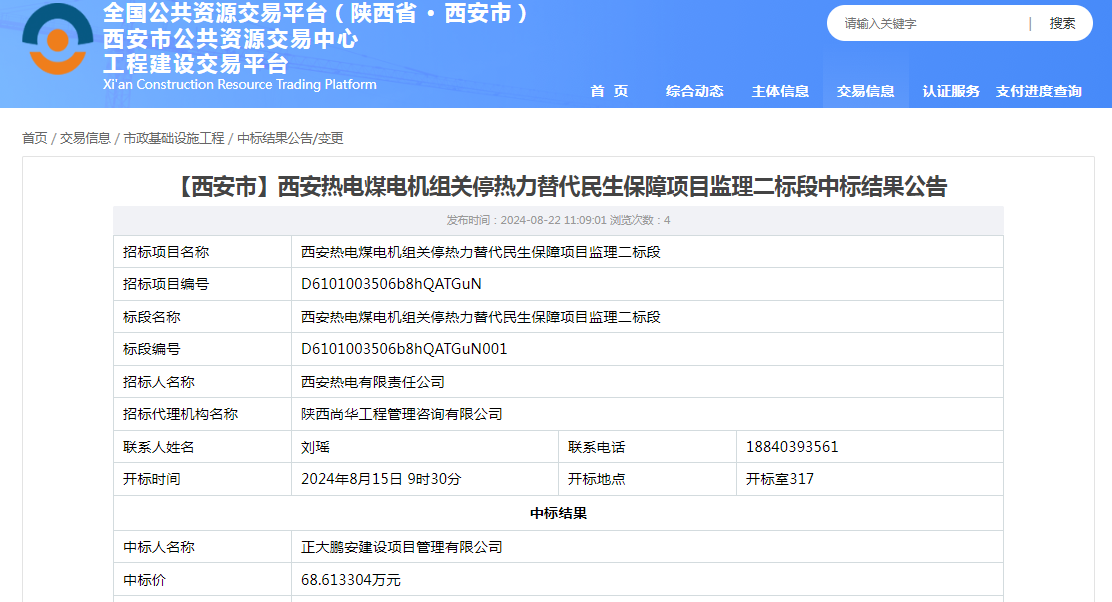This screenshot has height=602, width=1112.
Task: Open 支付进度查询 menu item
Action: tap(1038, 91)
